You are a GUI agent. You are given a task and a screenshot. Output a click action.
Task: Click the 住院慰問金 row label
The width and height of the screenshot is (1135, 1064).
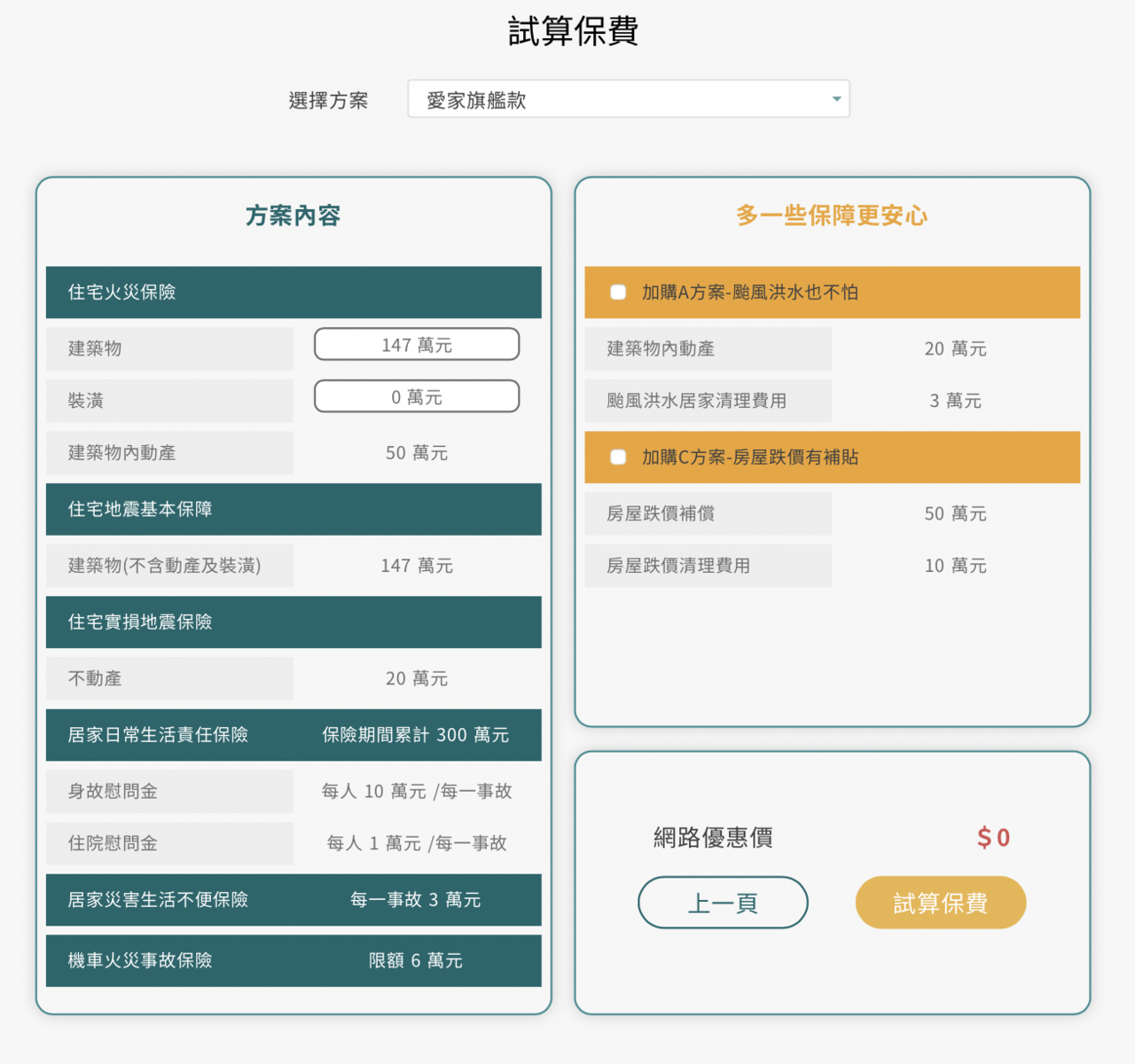click(x=113, y=843)
